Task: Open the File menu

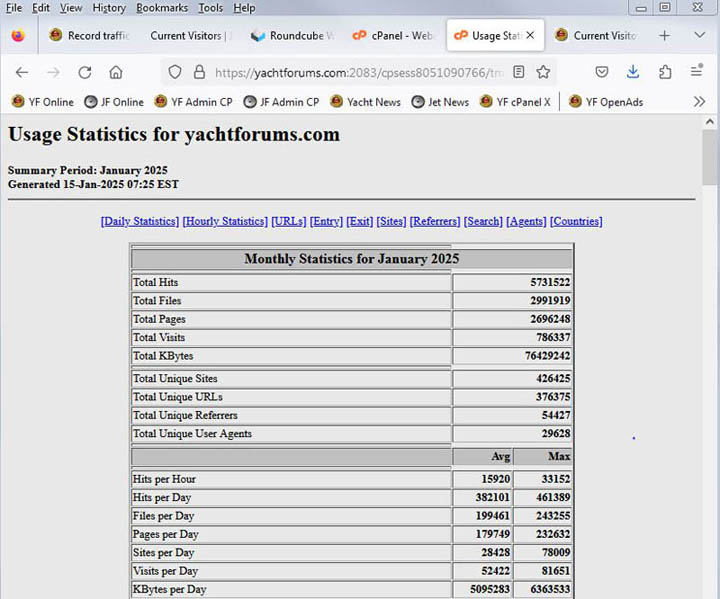Action: pos(14,8)
